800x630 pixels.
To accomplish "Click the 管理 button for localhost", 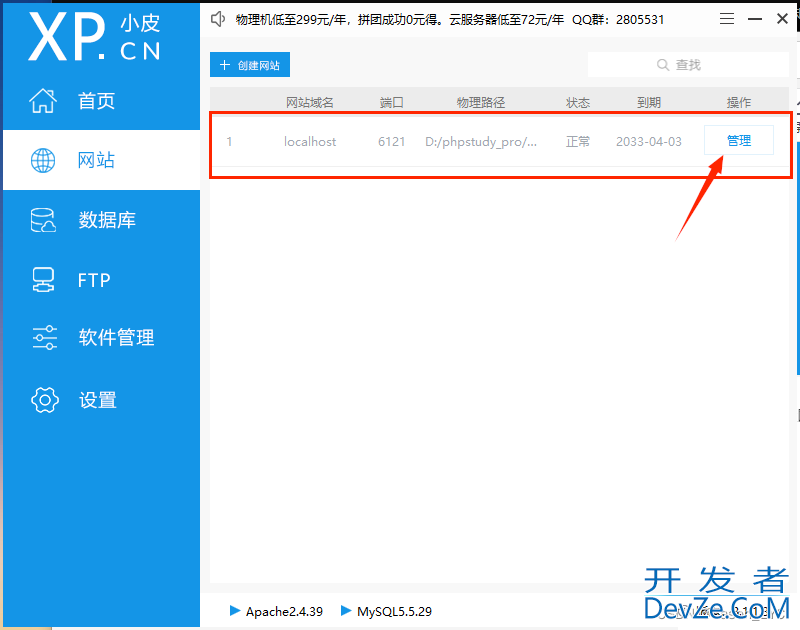I will [739, 140].
